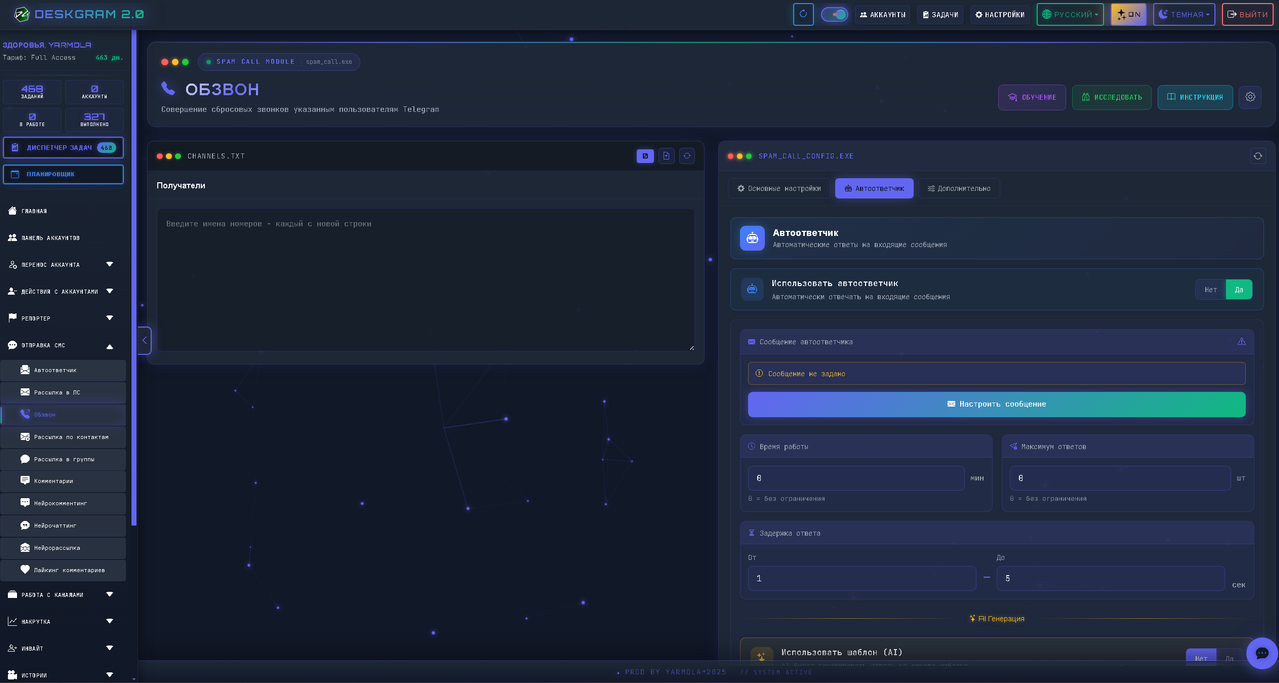Open the Русский language dropdown
Viewport: 1279px width, 683px height.
[x=1070, y=14]
